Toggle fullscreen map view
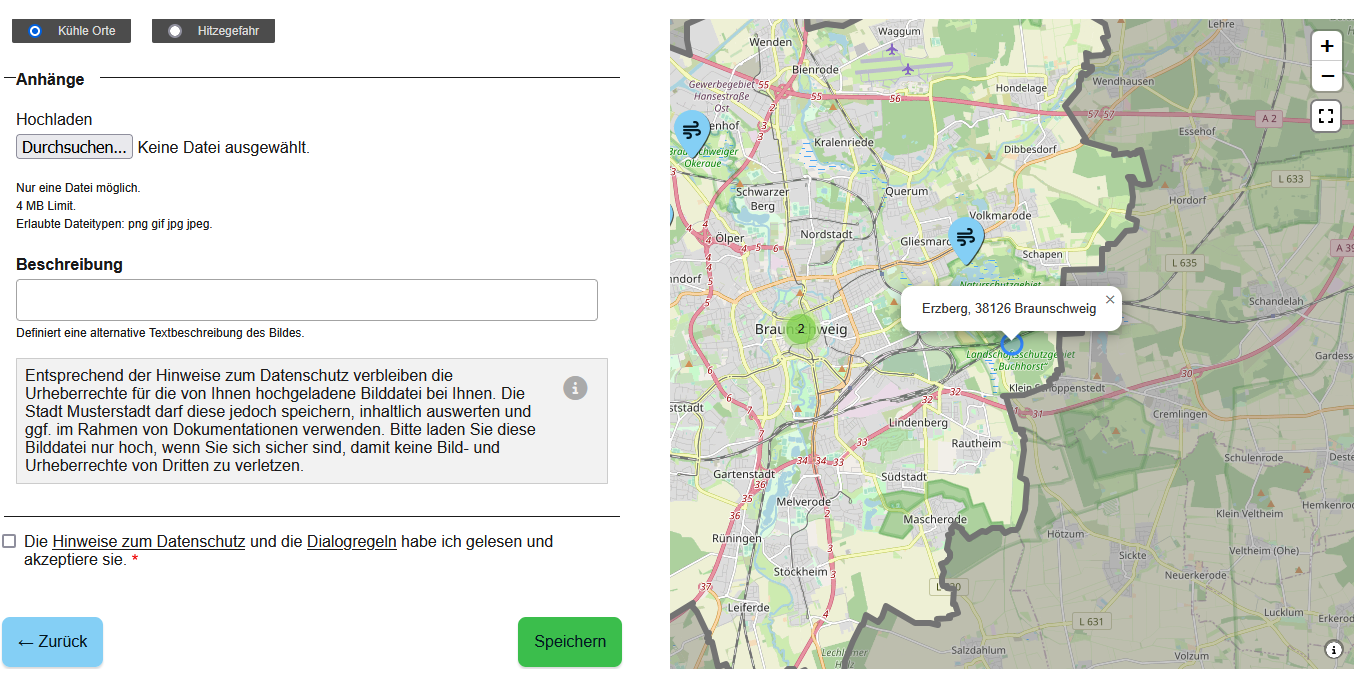This screenshot has height=683, width=1358. coord(1327,116)
